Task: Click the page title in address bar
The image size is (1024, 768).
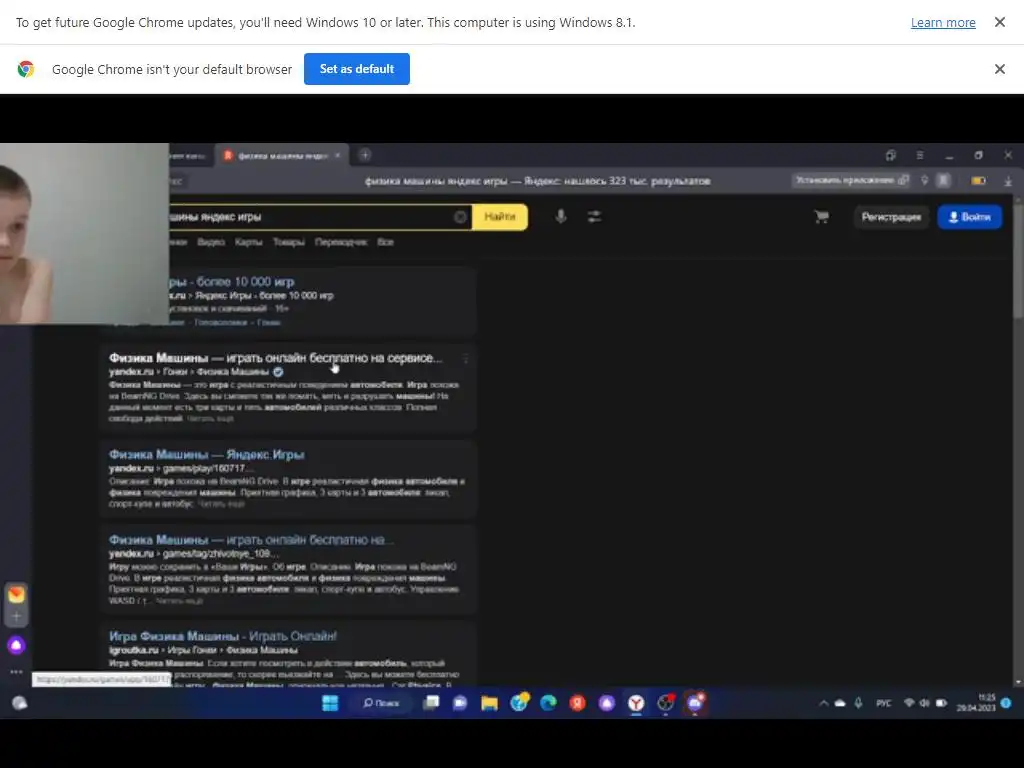Action: click(x=537, y=181)
